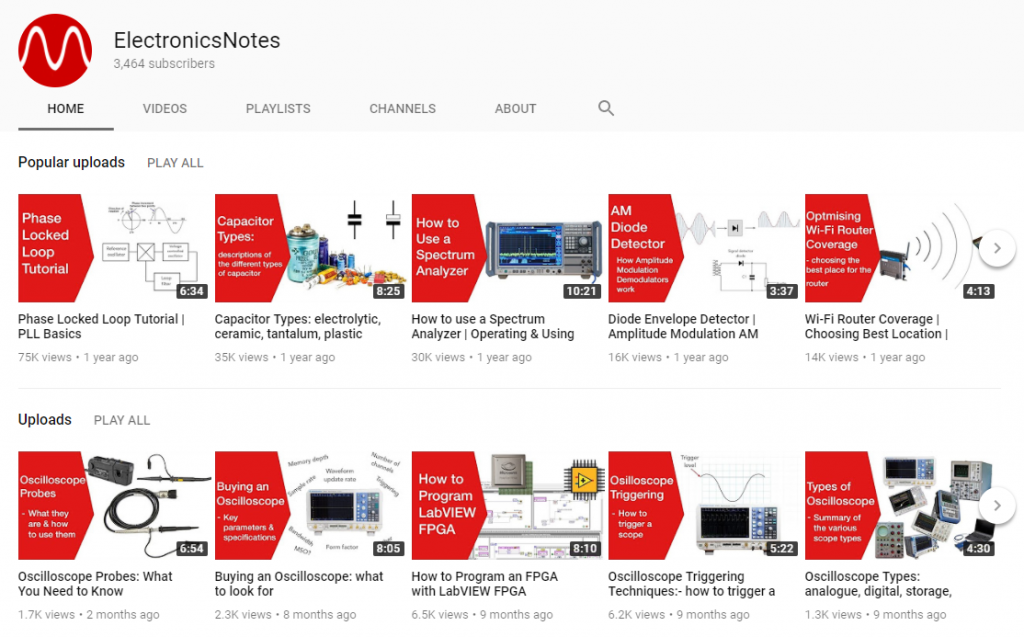1024x637 pixels.
Task: Click '1.3K views • 9 months ago' text
Action: pos(875,615)
